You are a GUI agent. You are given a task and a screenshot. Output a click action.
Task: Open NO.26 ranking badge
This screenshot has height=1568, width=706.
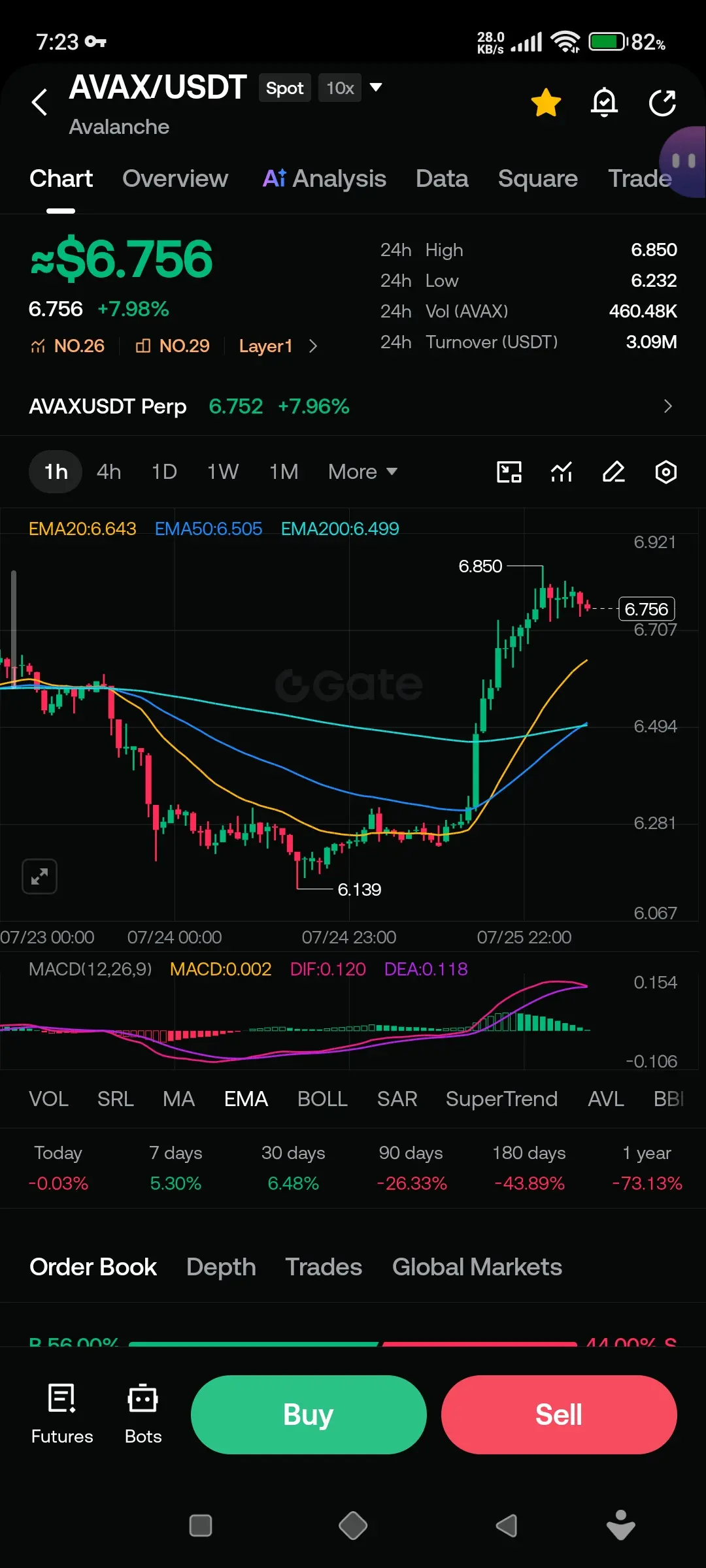click(67, 346)
